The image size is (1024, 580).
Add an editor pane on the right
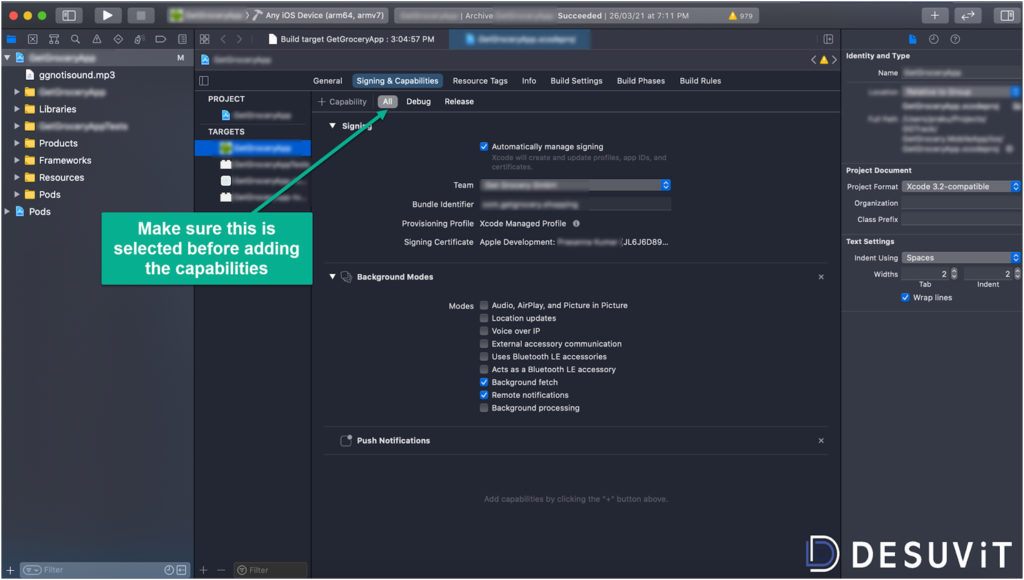[x=828, y=39]
